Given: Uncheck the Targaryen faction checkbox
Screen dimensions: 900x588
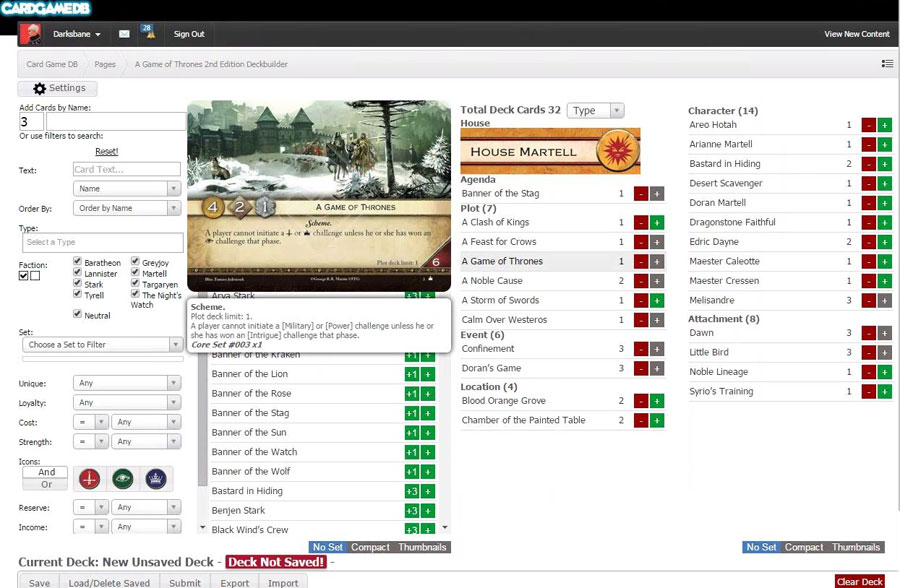Looking at the screenshot, I should 135,283.
